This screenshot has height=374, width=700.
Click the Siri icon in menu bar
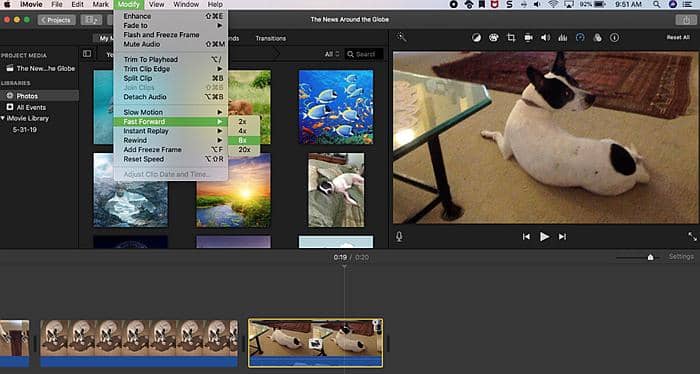pyautogui.click(x=673, y=4)
